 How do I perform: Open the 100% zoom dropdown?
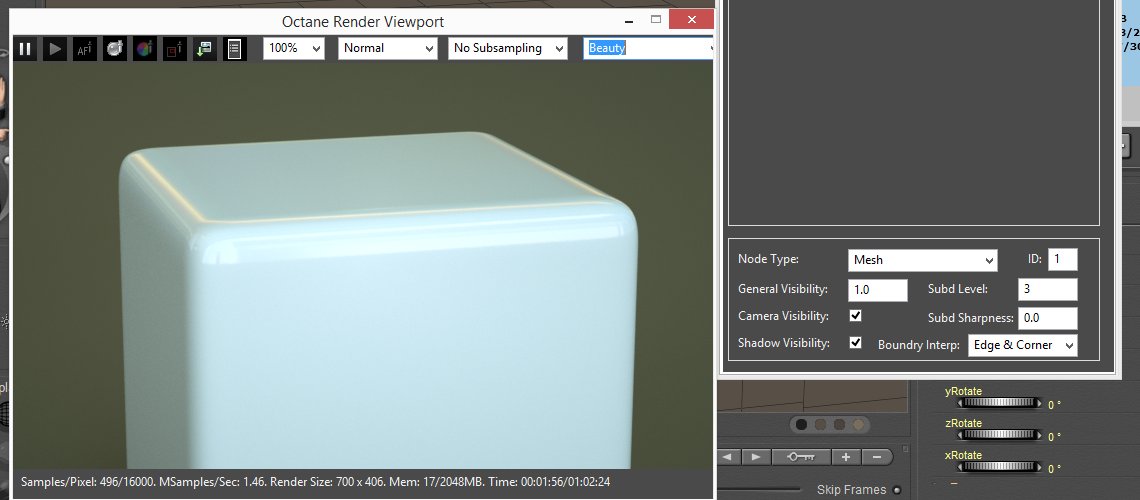pos(293,48)
